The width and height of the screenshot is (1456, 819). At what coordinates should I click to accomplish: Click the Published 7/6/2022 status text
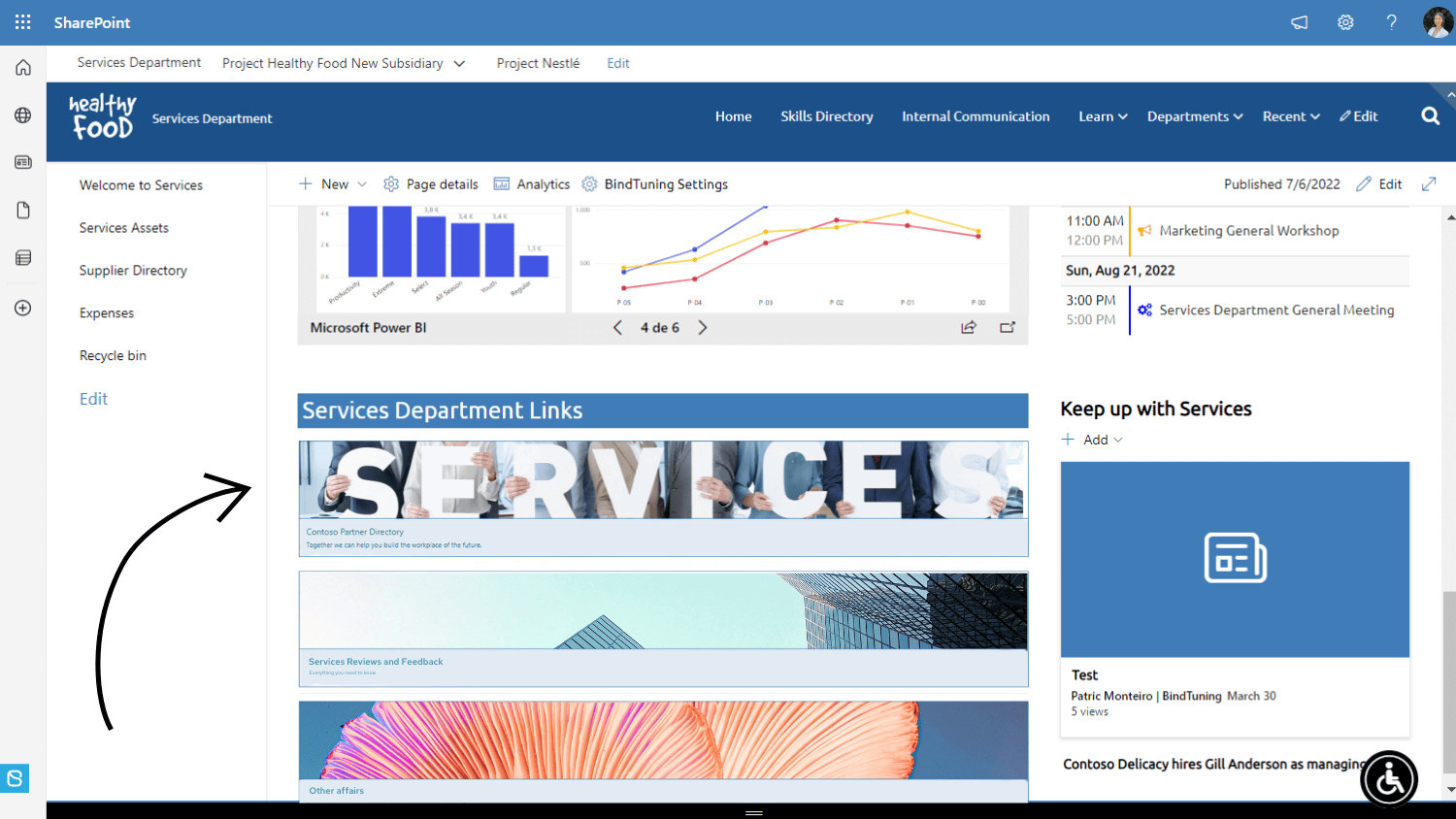pos(1281,184)
